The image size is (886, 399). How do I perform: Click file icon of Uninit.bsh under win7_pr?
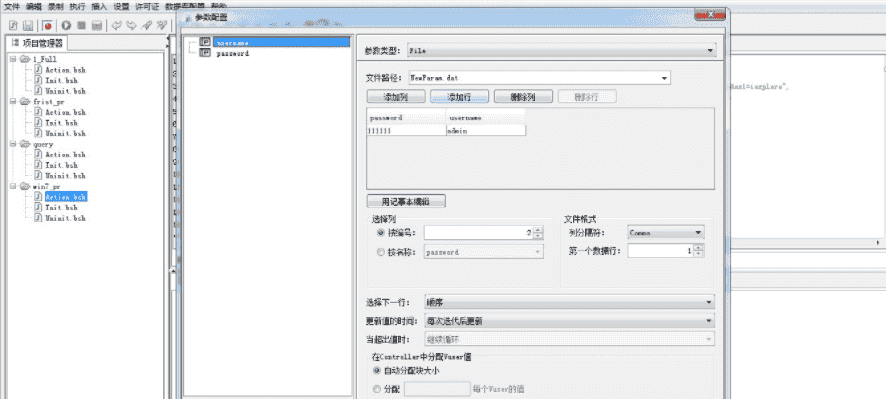tap(38, 218)
